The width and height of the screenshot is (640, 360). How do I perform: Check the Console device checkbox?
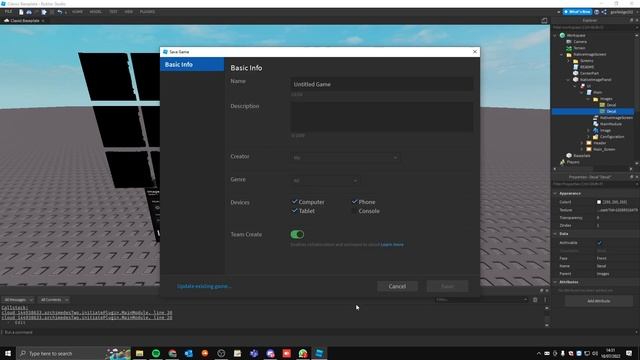click(x=354, y=211)
